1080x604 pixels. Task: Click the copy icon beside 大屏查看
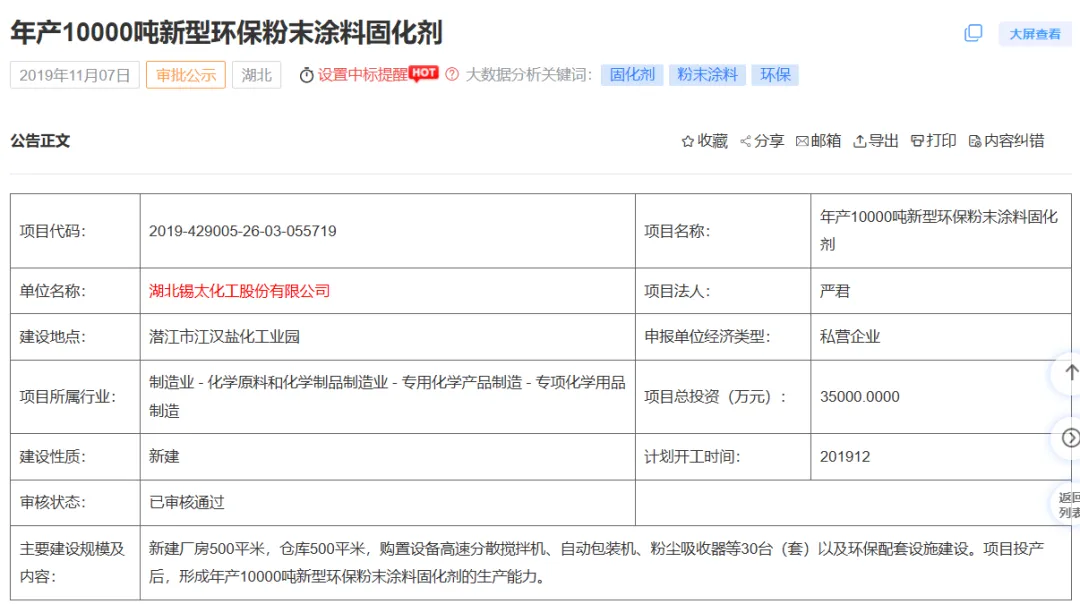[973, 33]
